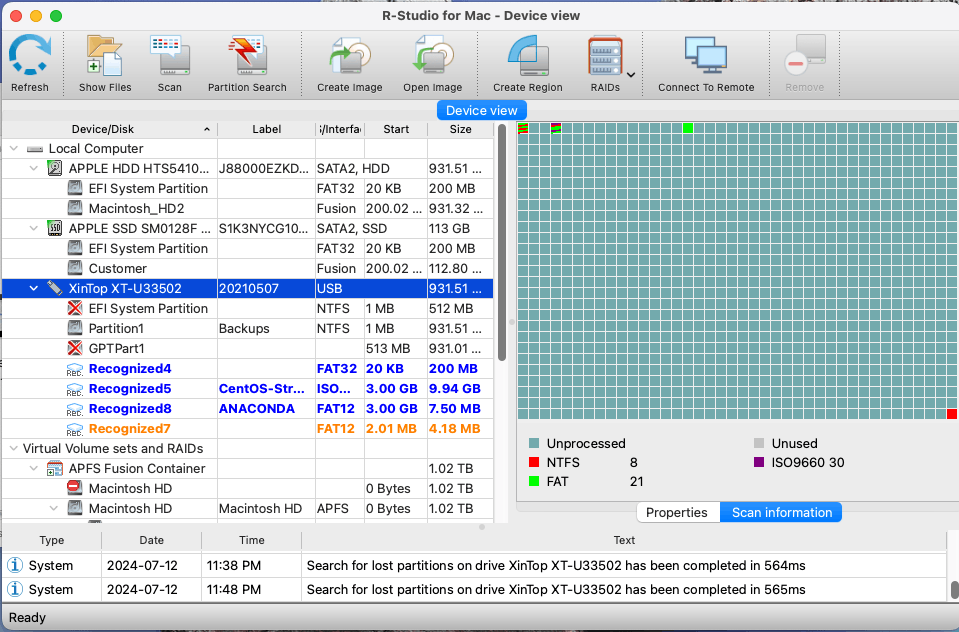Collapse the APFS Fusion Container node
The width and height of the screenshot is (959, 632).
[34, 469]
